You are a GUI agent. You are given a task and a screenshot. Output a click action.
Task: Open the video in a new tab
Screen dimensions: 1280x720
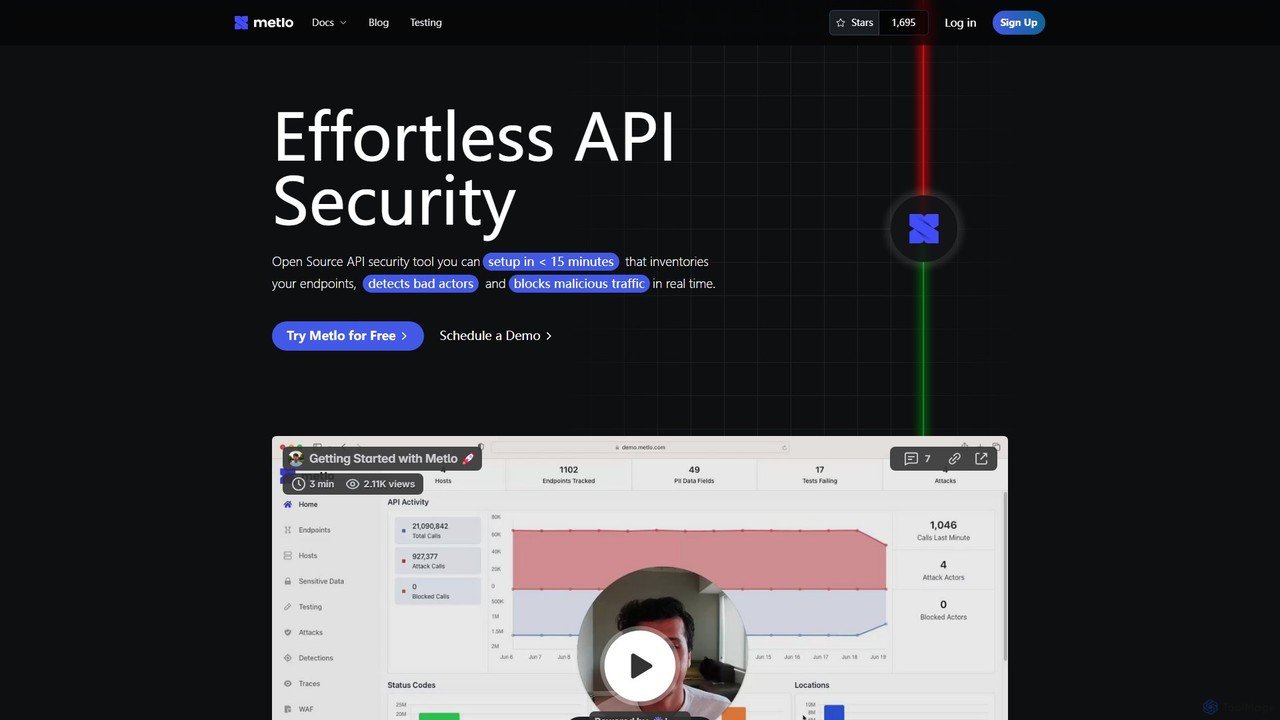tap(981, 458)
